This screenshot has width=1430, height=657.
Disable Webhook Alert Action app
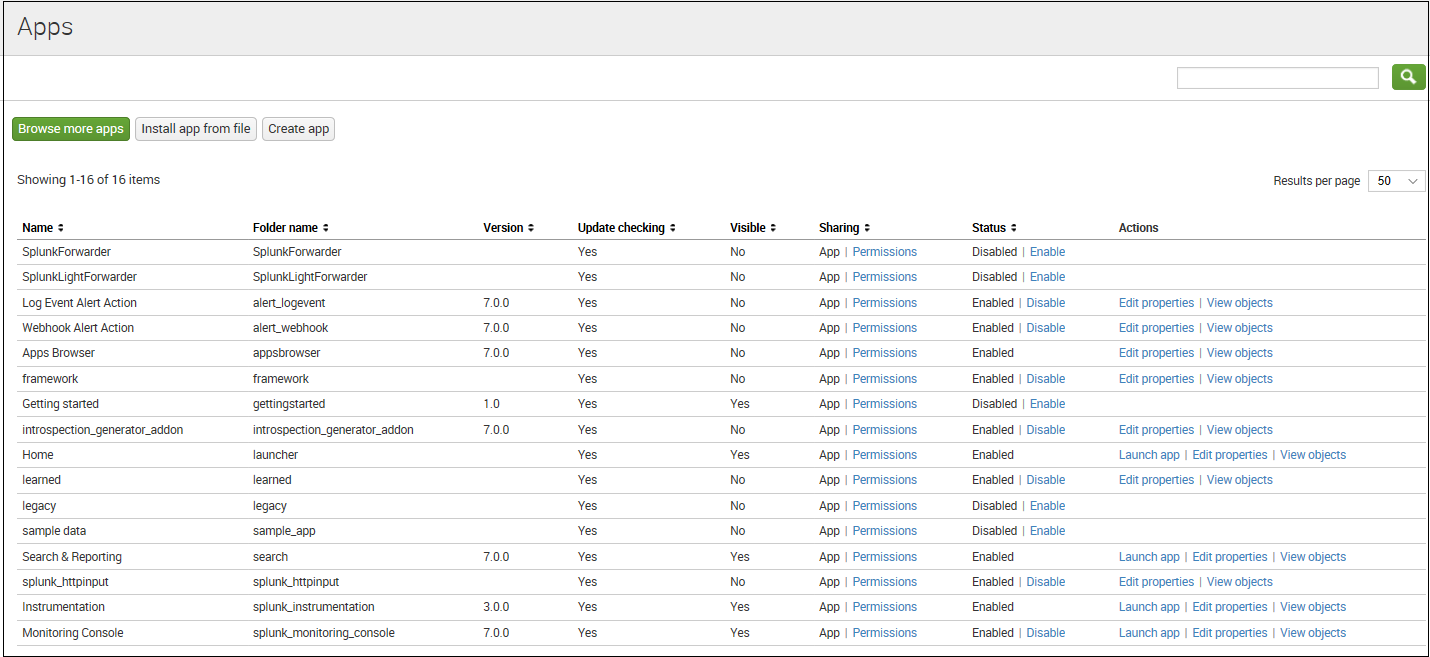click(x=1045, y=328)
